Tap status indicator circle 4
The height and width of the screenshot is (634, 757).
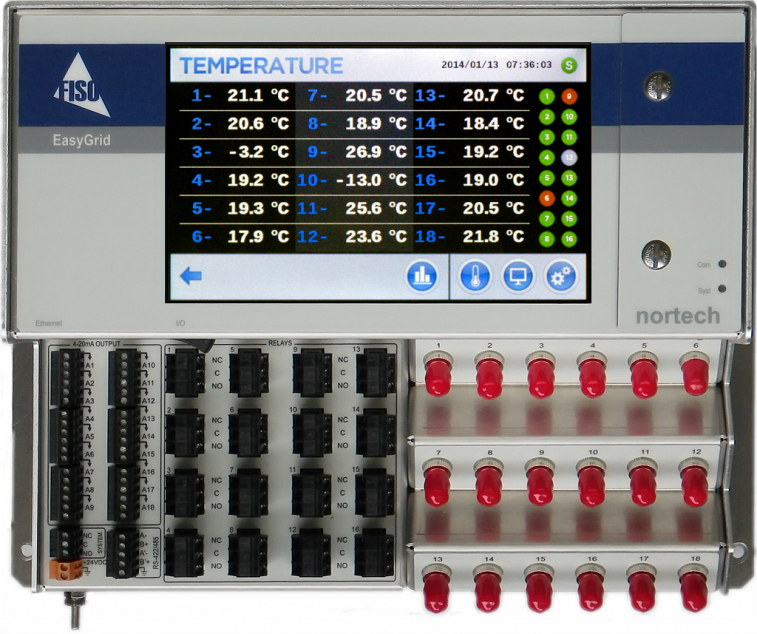[547, 157]
